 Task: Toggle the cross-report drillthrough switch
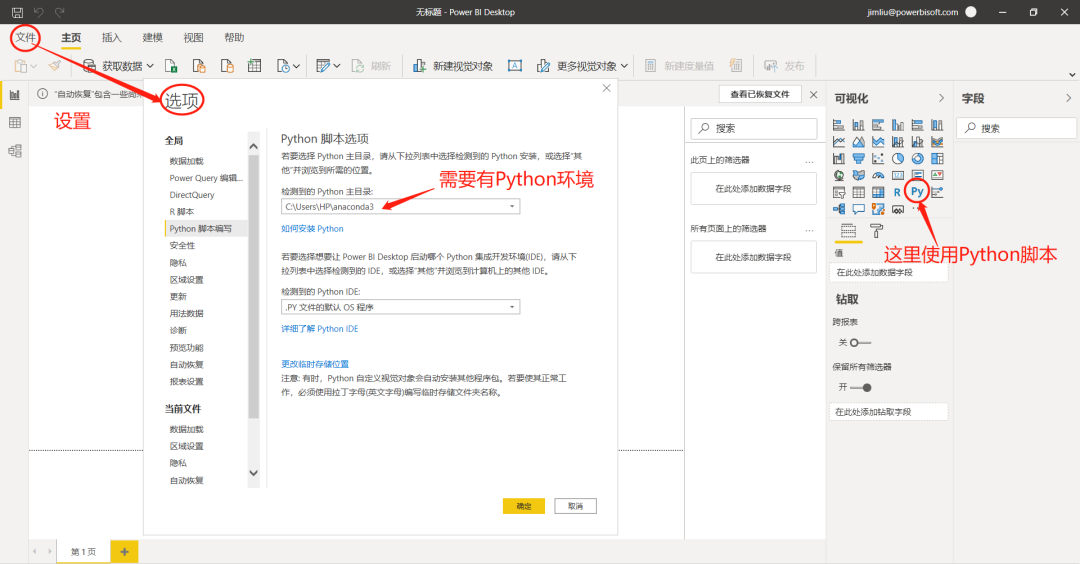pyautogui.click(x=860, y=342)
